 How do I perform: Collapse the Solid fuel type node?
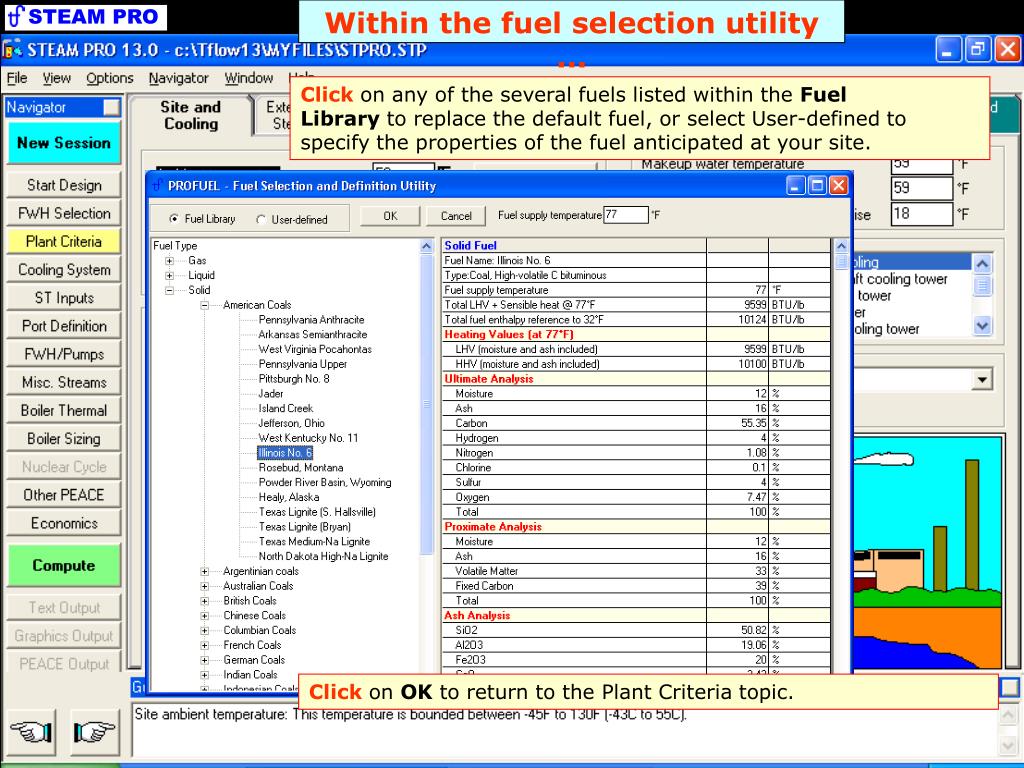coord(170,291)
